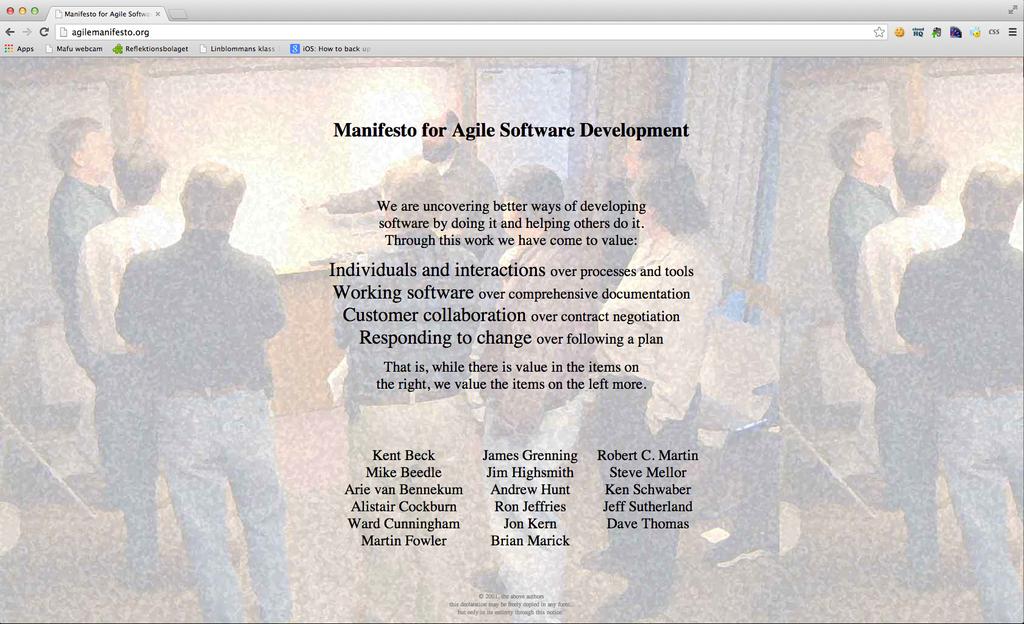The height and width of the screenshot is (624, 1024).
Task: Click the name Jim Highsmith
Action: (x=530, y=473)
